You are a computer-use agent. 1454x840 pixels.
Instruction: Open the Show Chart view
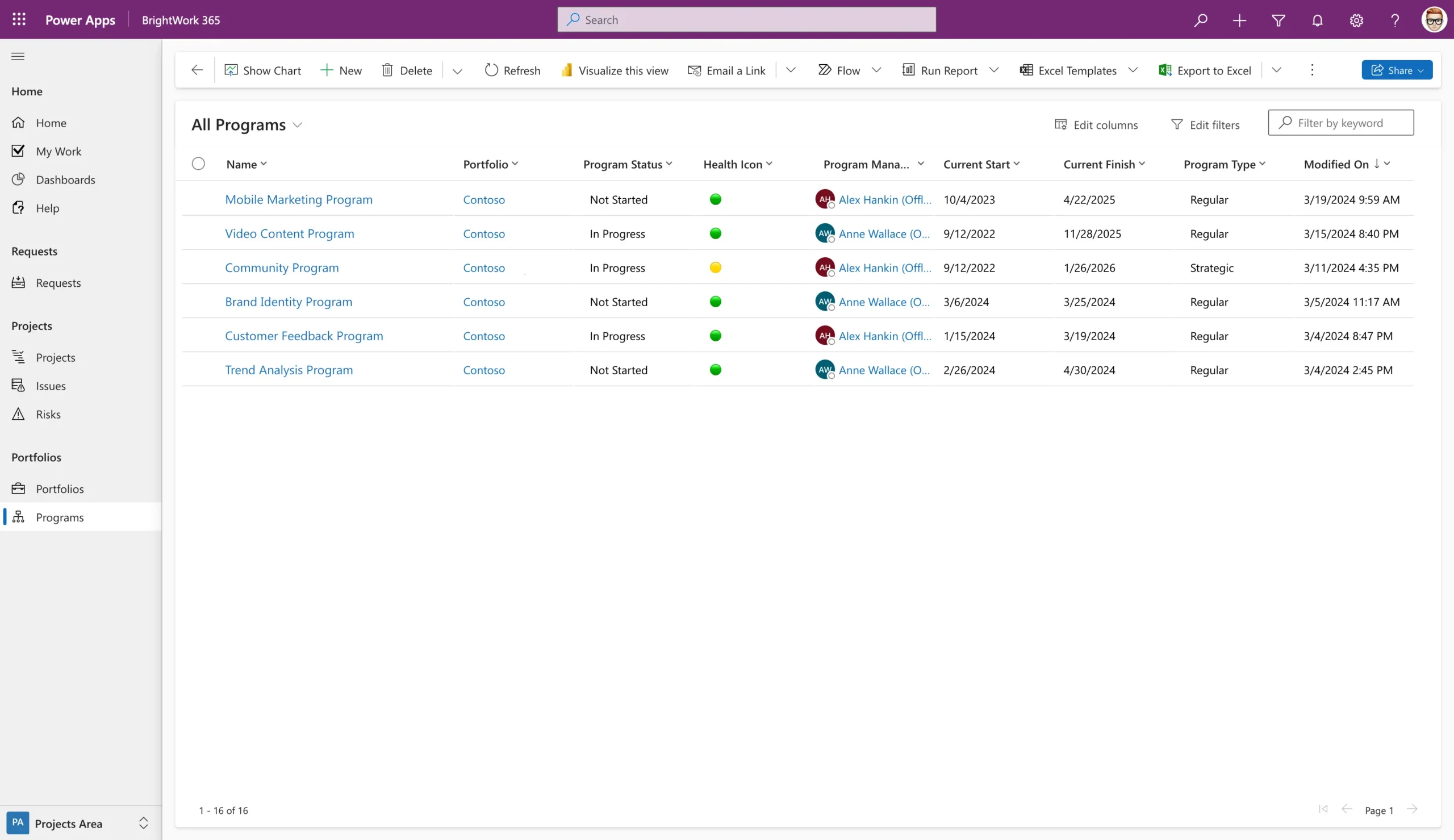point(263,70)
